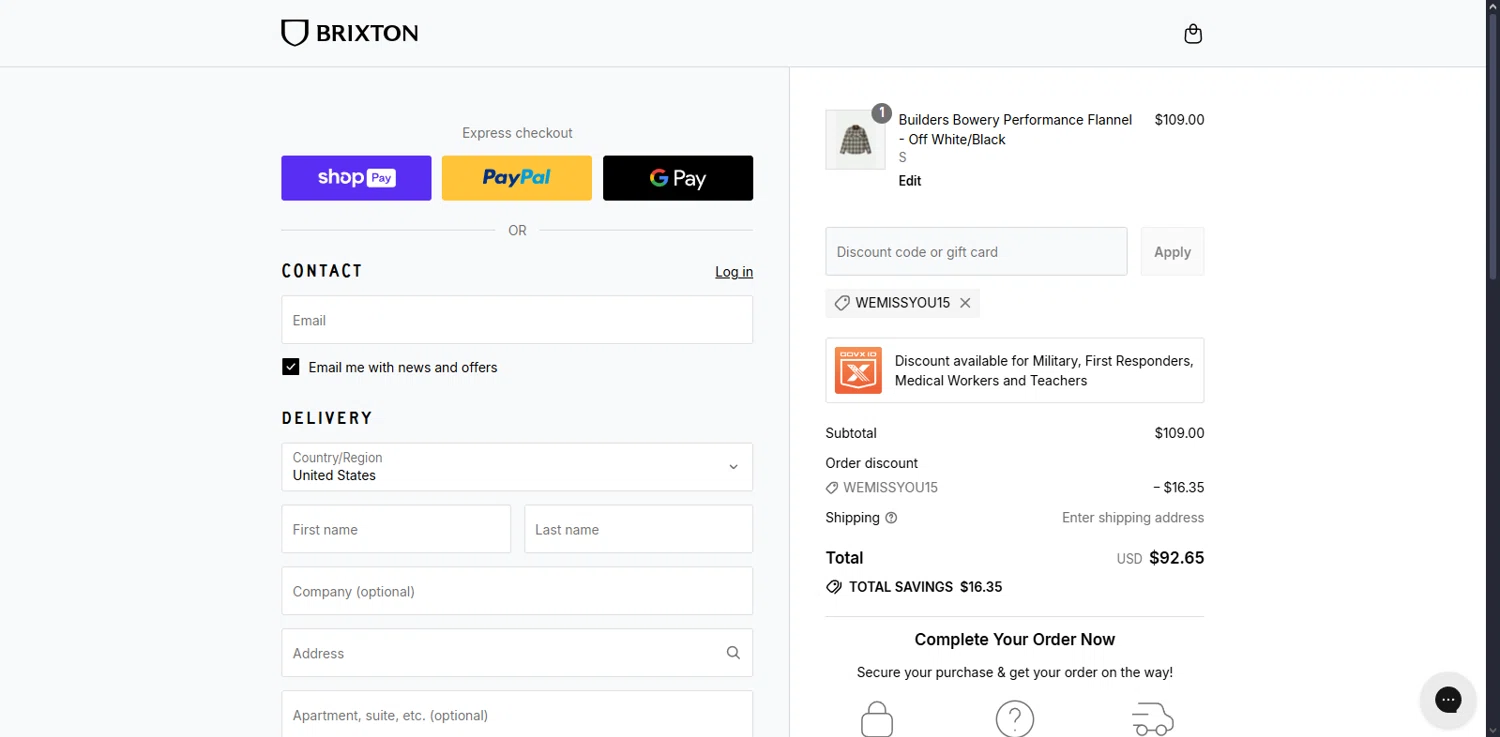The width and height of the screenshot is (1500, 737).
Task: Focus the Address field
Action: pos(517,653)
